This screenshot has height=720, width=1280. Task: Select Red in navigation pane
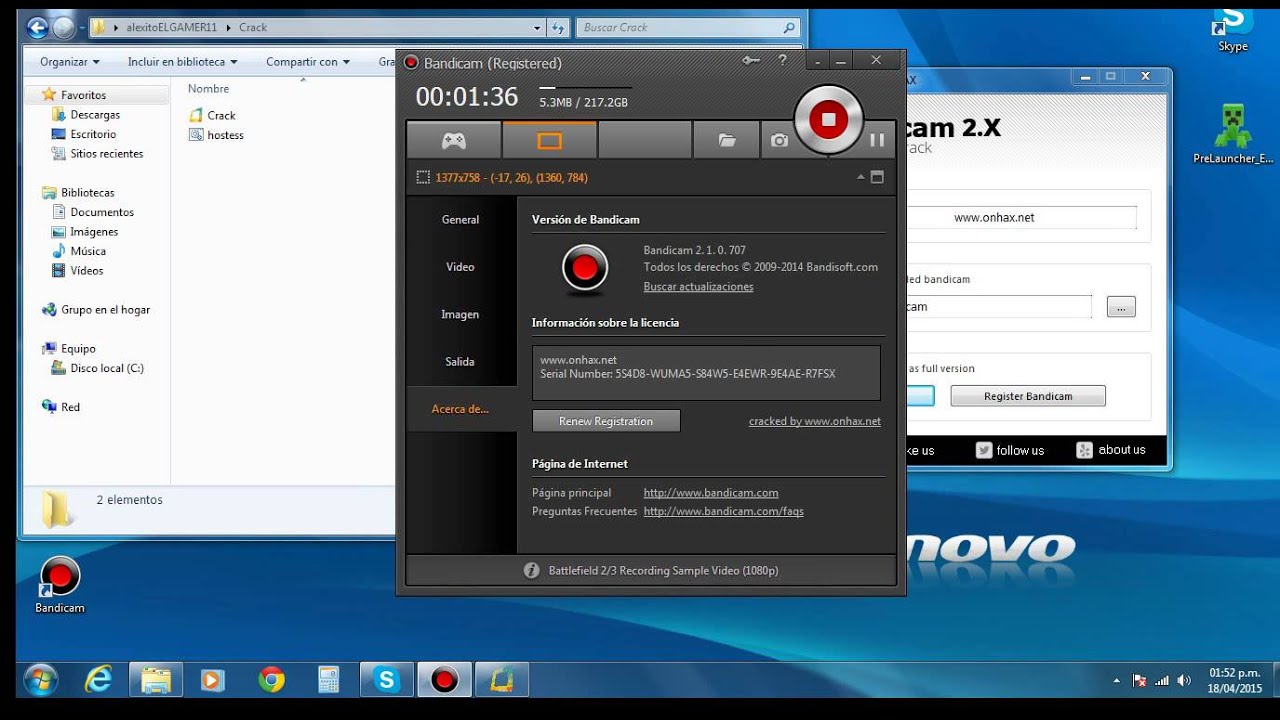coord(70,407)
